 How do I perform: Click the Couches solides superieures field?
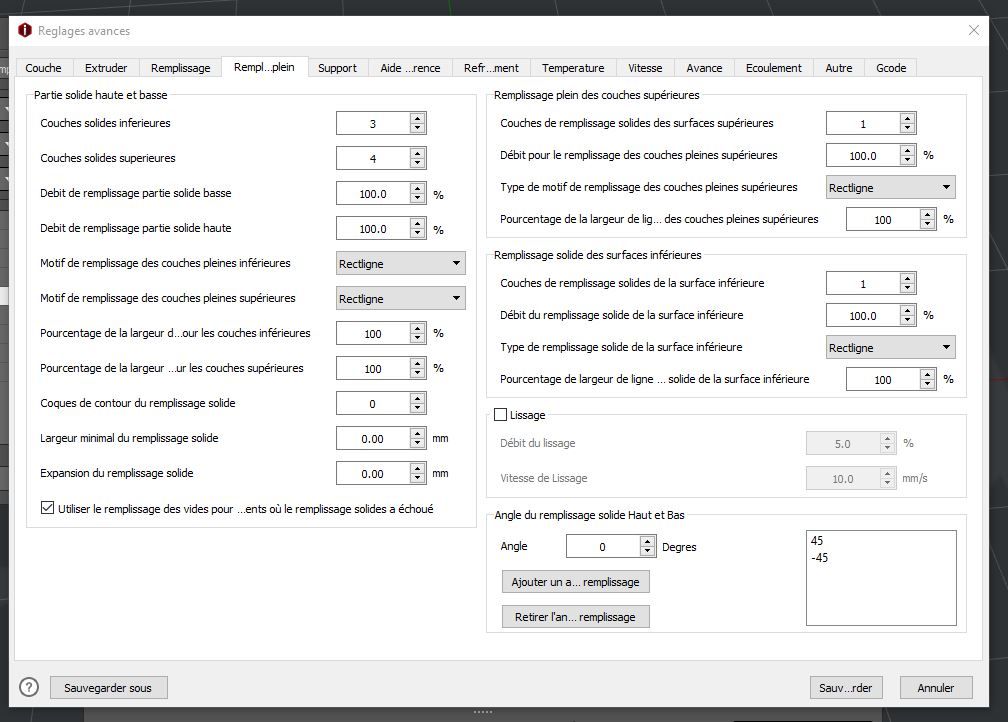(373, 158)
